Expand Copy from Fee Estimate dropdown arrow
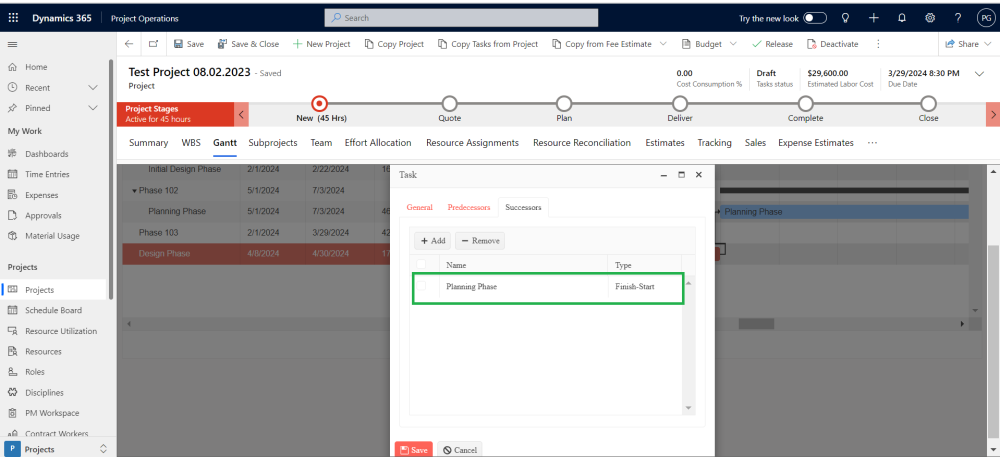This screenshot has width=1000, height=457. point(663,44)
